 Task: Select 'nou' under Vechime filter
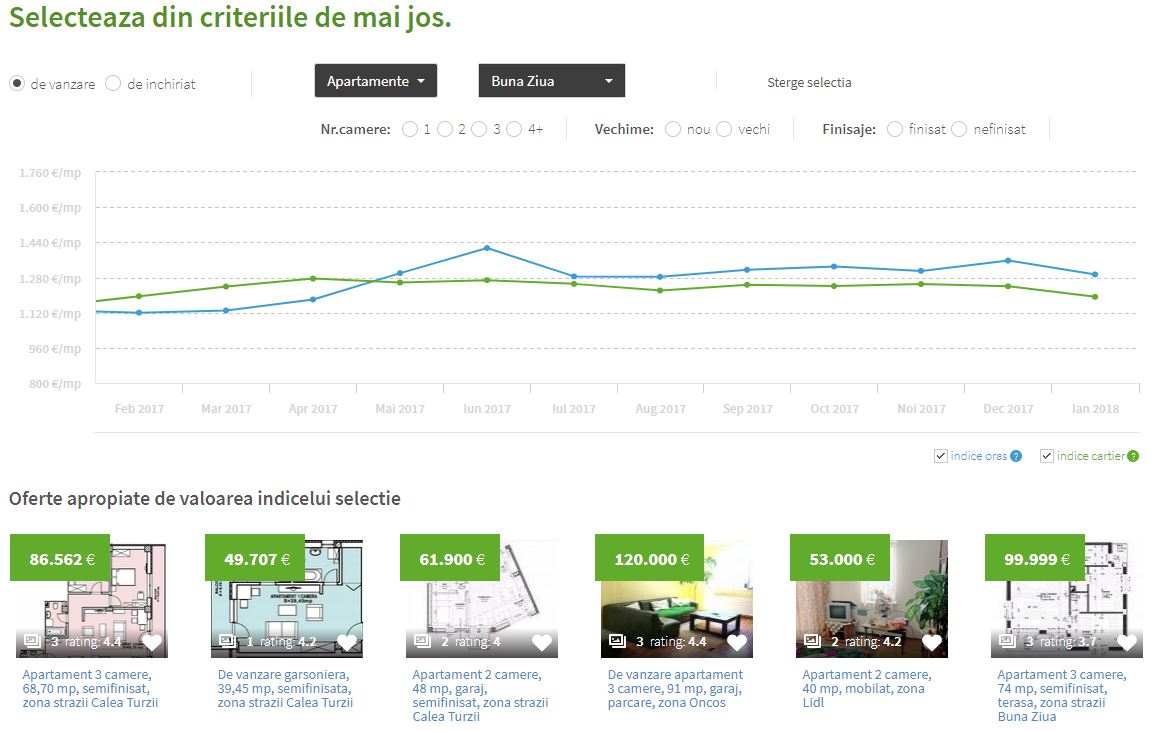click(x=673, y=129)
